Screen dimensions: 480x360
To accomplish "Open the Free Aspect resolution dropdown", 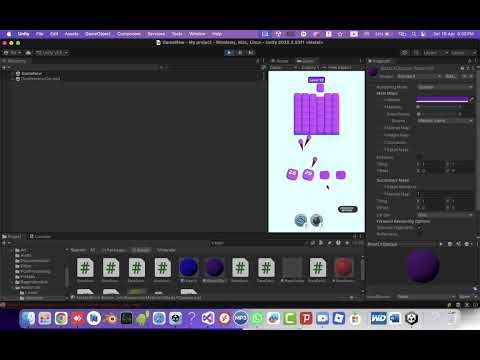I will pyautogui.click(x=340, y=67).
